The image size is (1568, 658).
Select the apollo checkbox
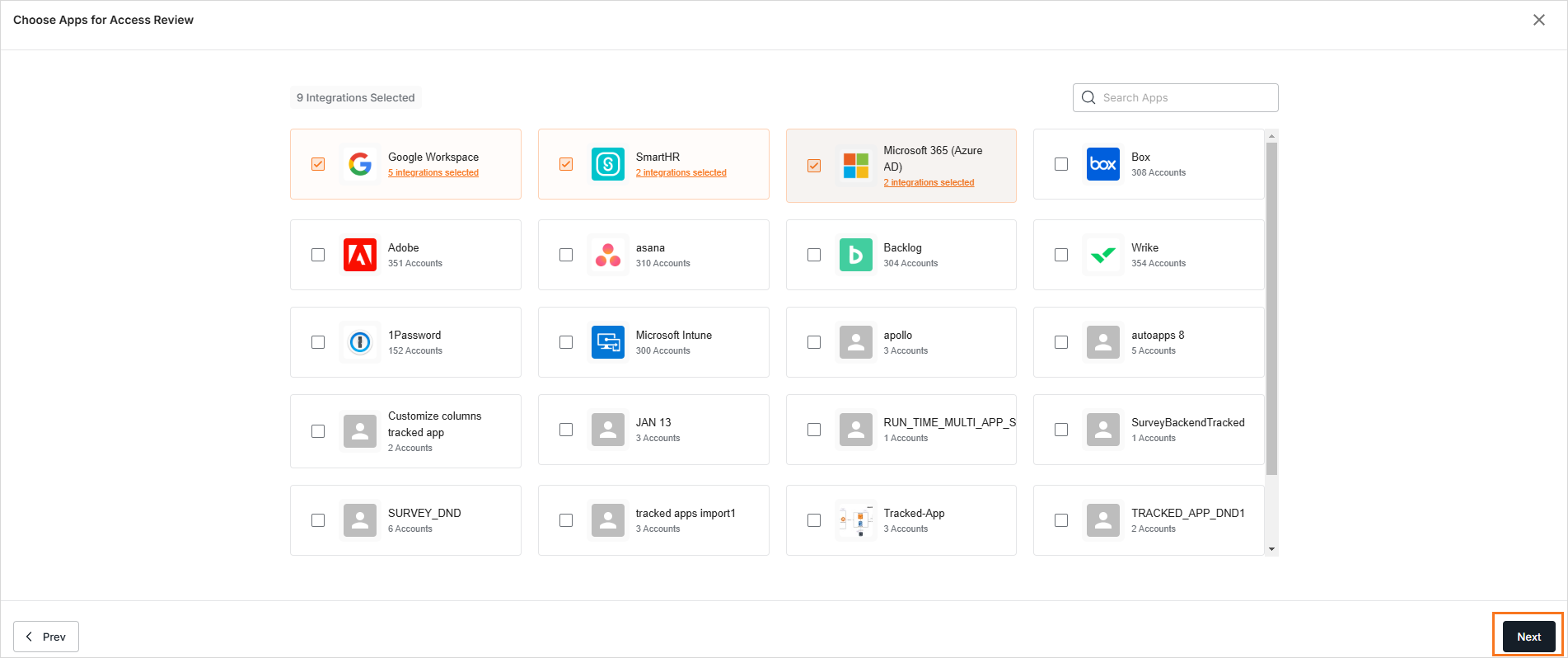(814, 342)
